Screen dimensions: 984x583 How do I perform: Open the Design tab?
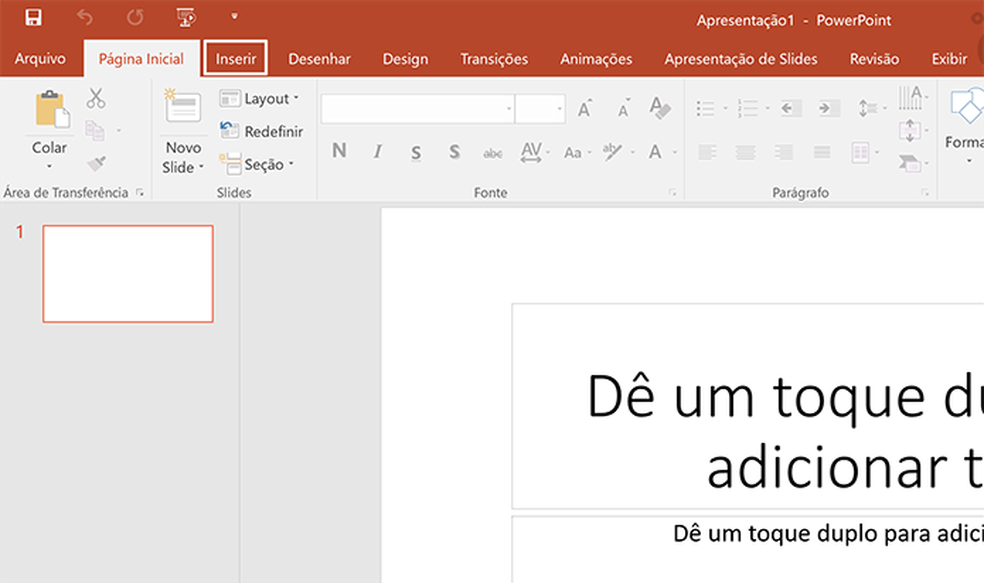pyautogui.click(x=405, y=58)
